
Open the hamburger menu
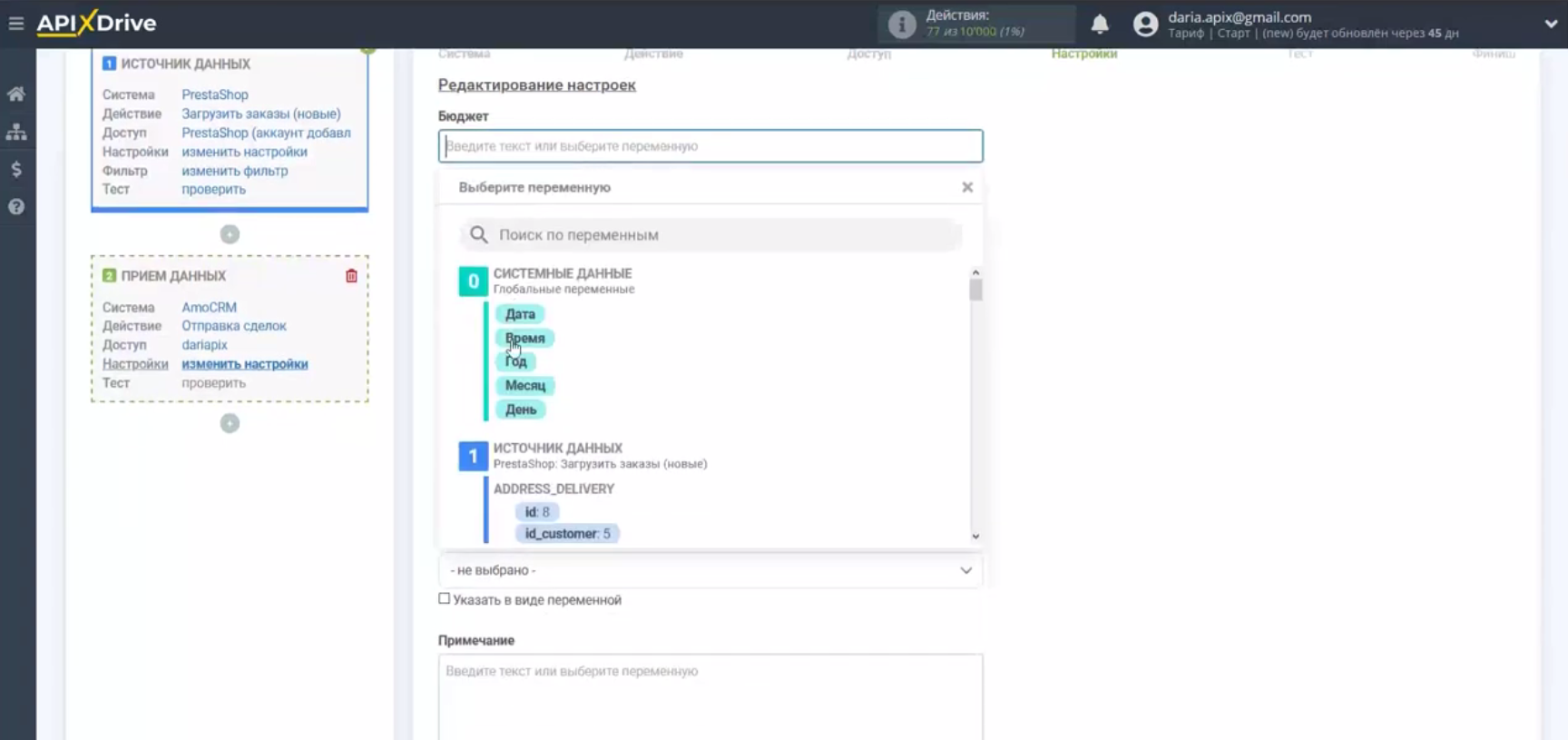16,24
